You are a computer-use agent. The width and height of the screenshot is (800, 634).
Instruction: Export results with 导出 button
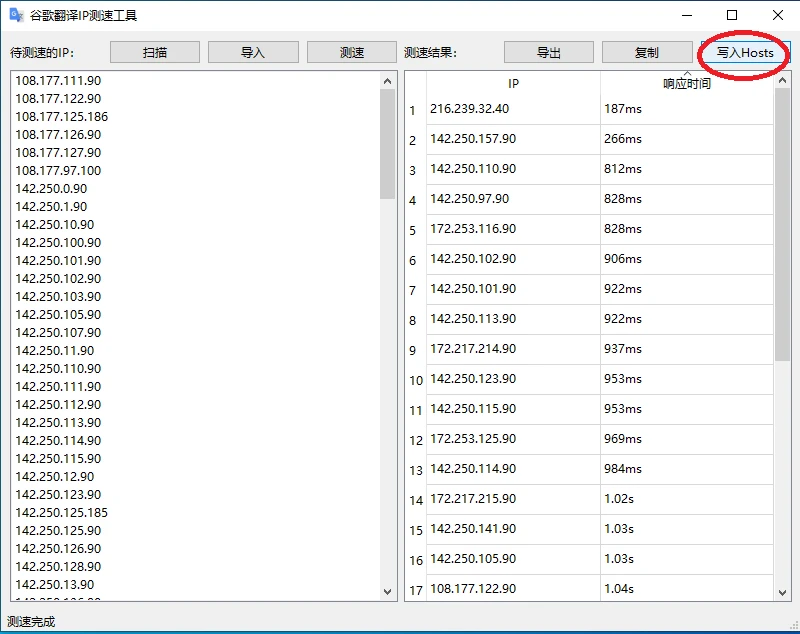click(x=548, y=53)
